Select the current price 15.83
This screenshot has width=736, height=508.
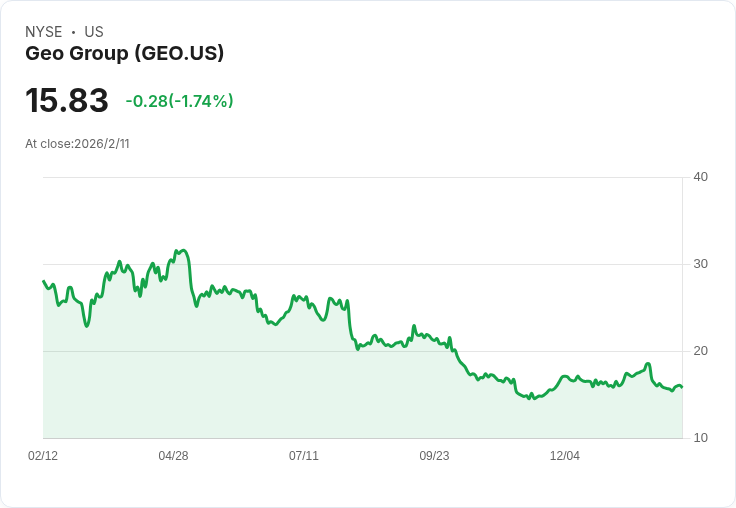click(x=67, y=101)
